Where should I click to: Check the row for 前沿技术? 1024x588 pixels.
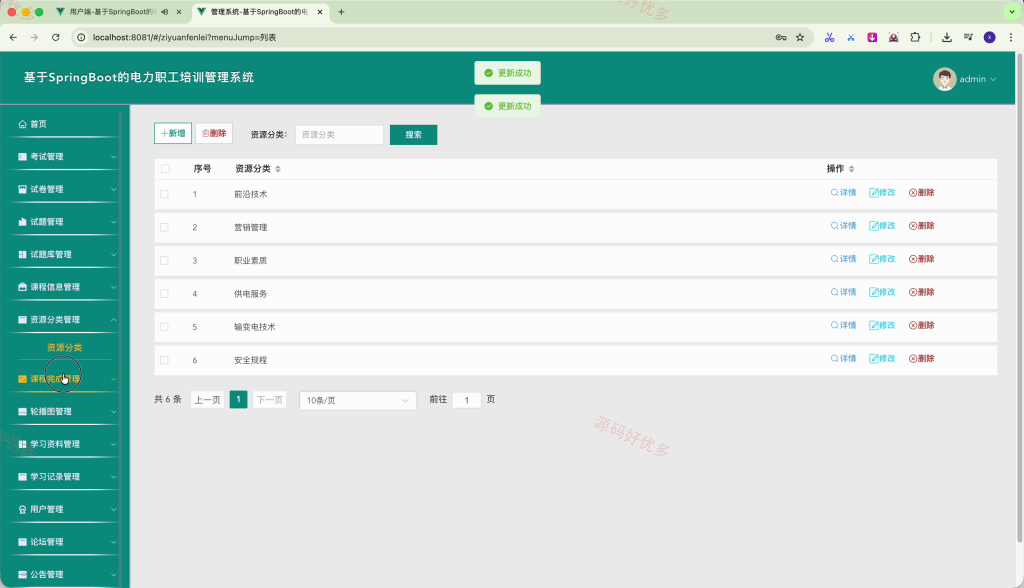pyautogui.click(x=165, y=194)
